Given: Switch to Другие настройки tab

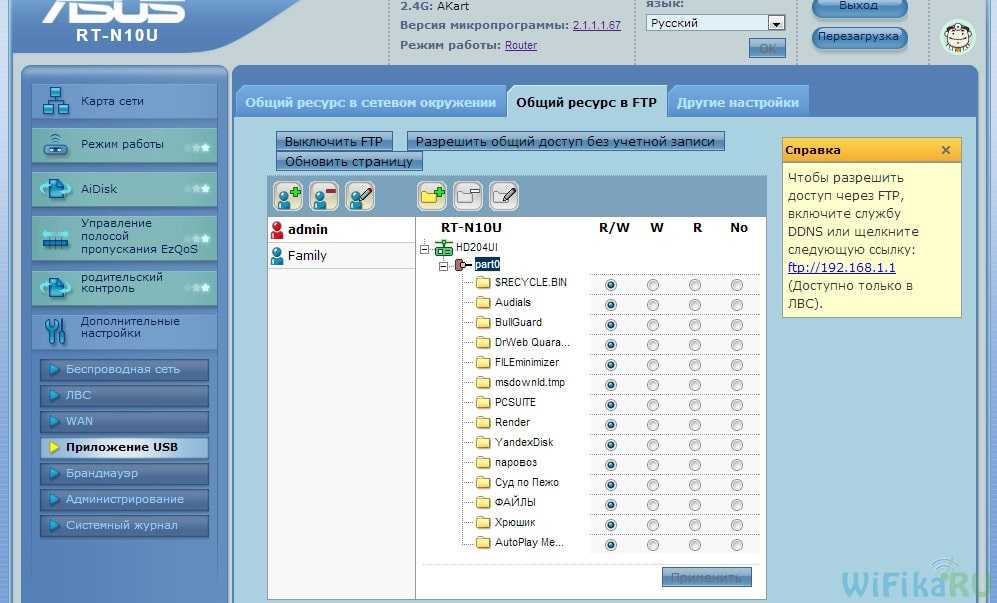Looking at the screenshot, I should (x=738, y=102).
